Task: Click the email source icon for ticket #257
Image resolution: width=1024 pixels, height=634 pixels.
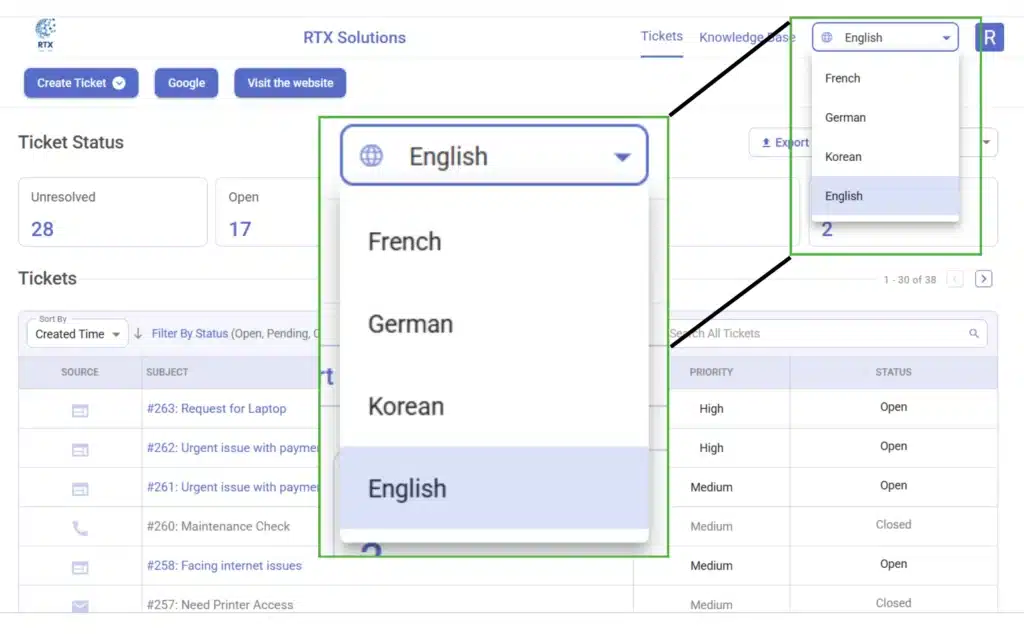Action: coord(80,606)
